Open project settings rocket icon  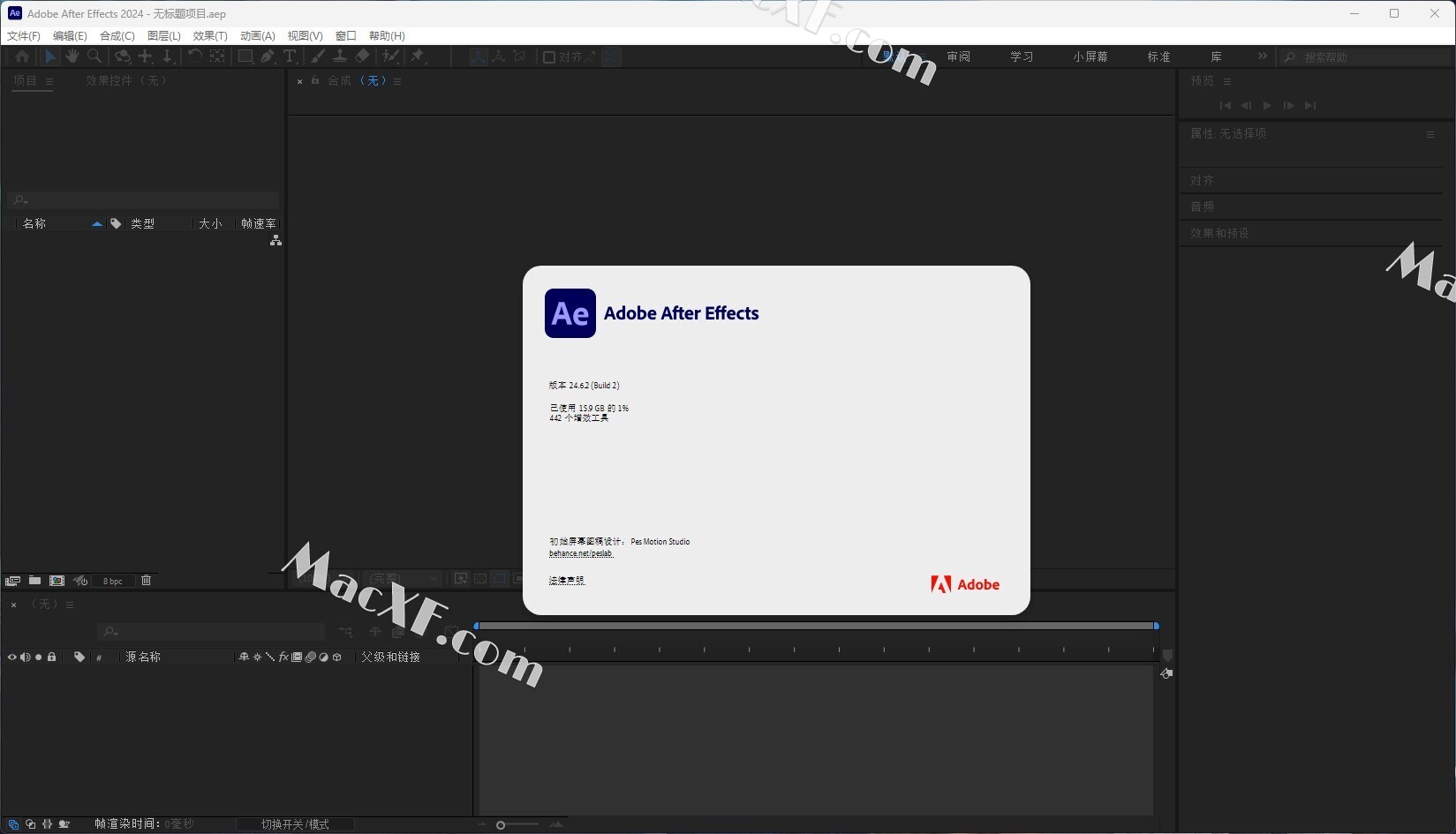pyautogui.click(x=80, y=581)
